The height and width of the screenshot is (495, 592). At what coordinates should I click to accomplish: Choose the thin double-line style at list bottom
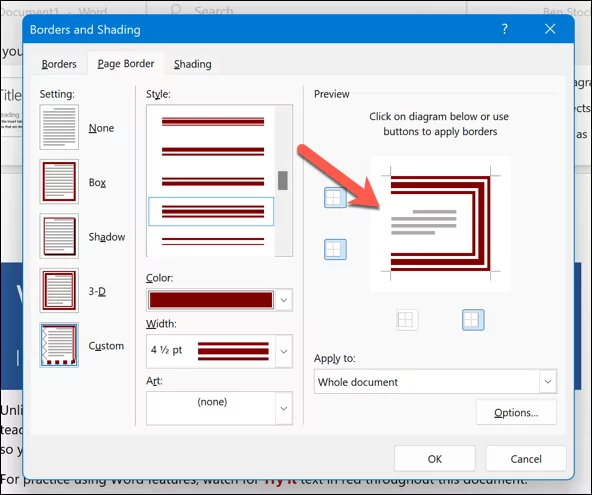click(x=213, y=242)
